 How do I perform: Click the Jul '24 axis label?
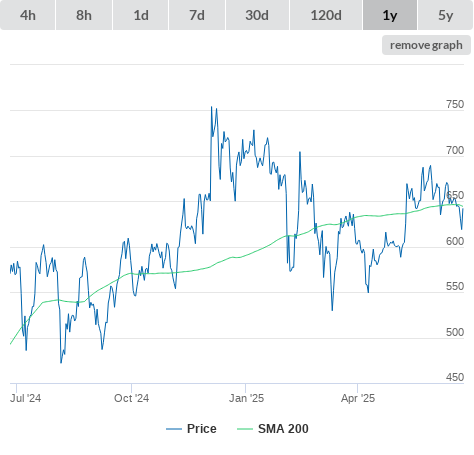26,398
